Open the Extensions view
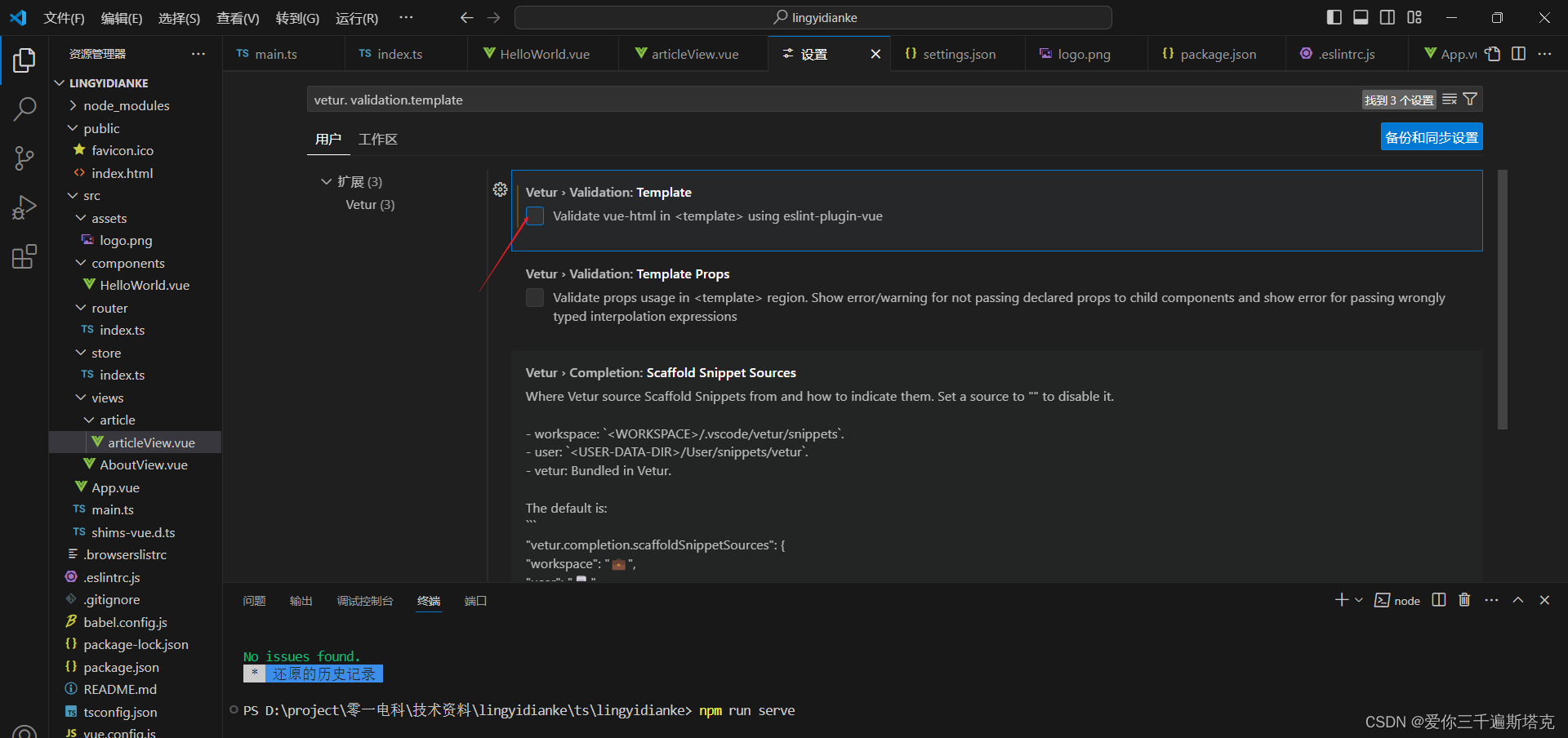Viewport: 1568px width, 738px height. pos(24,256)
